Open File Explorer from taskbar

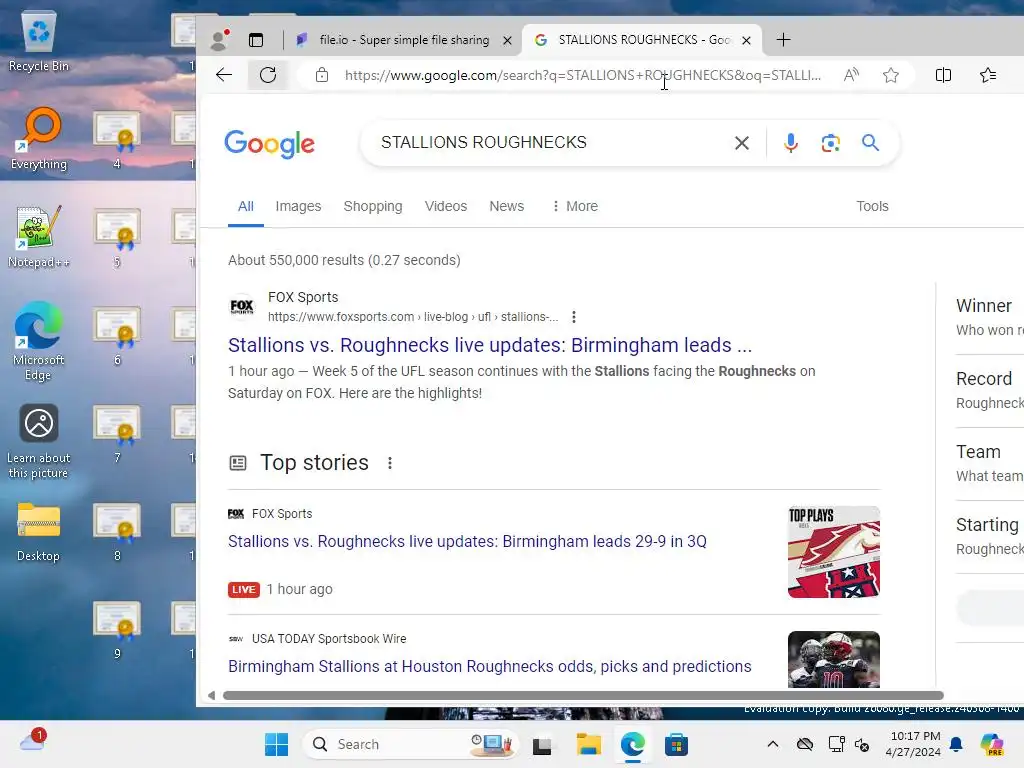(588, 744)
